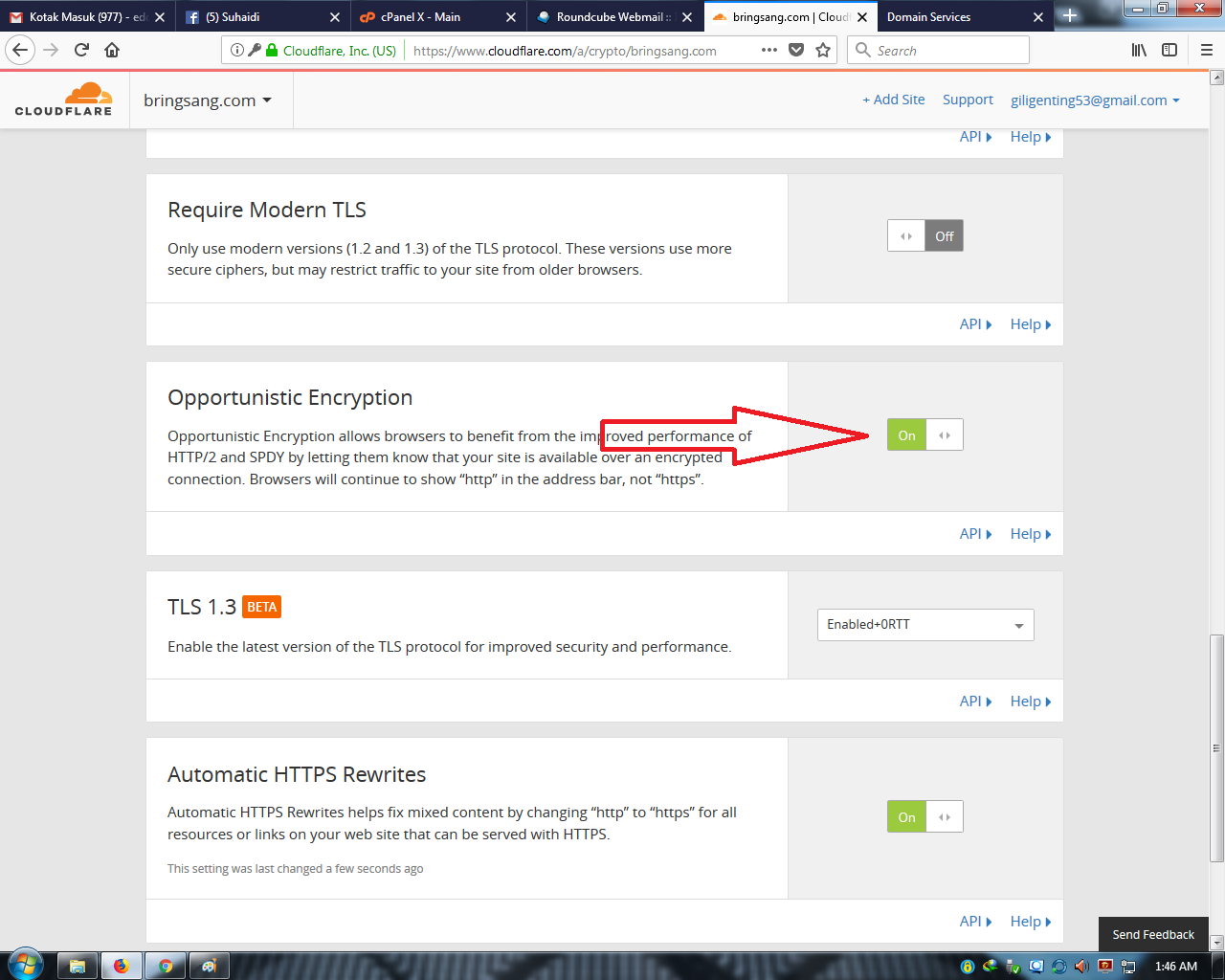This screenshot has width=1225, height=980.
Task: Open the browser home page
Action: [x=112, y=50]
